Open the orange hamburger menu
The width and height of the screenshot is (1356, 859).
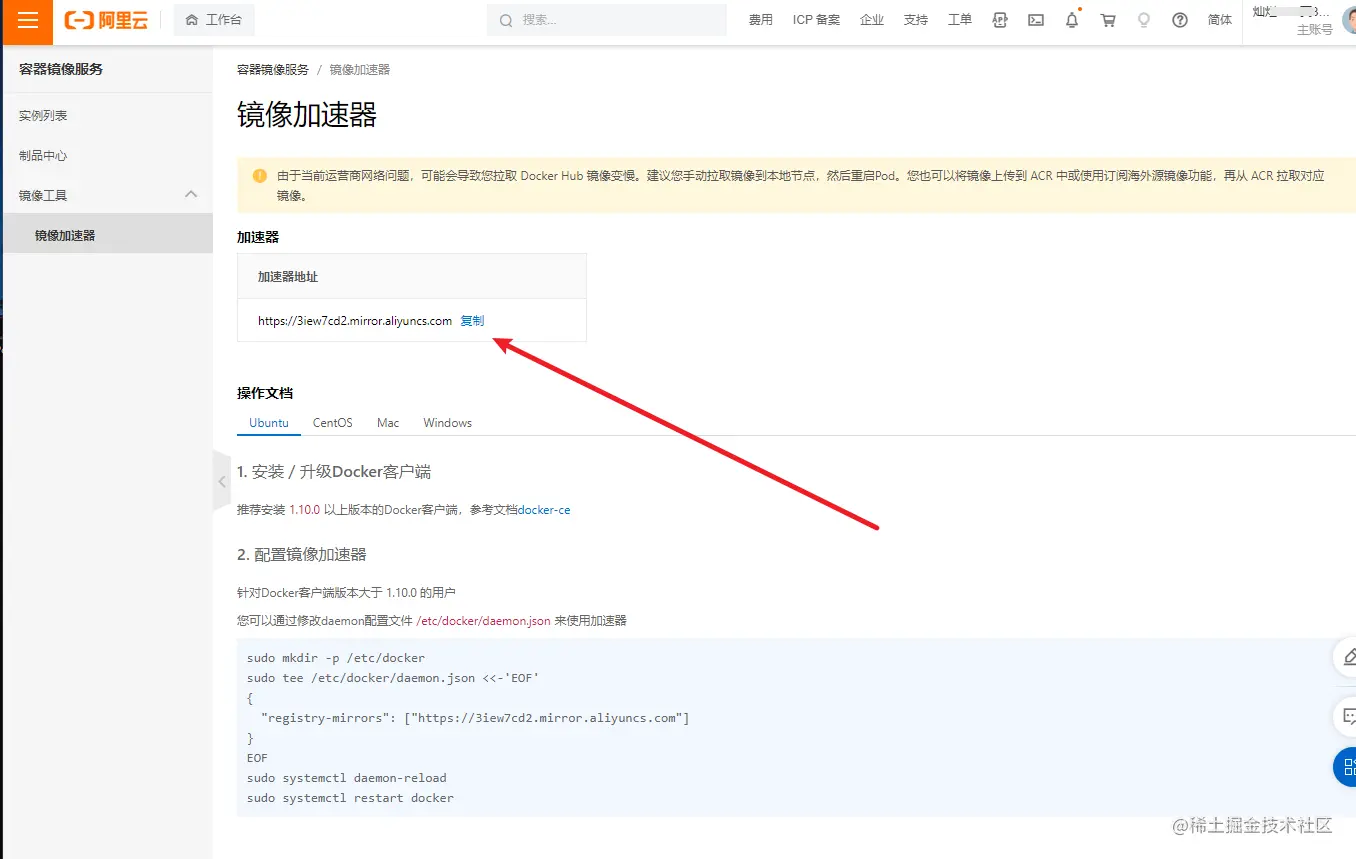(x=28, y=21)
